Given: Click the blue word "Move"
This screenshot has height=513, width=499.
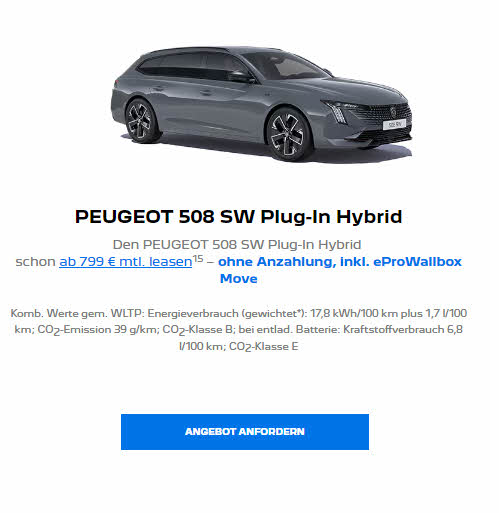Looking at the screenshot, I should (239, 279).
